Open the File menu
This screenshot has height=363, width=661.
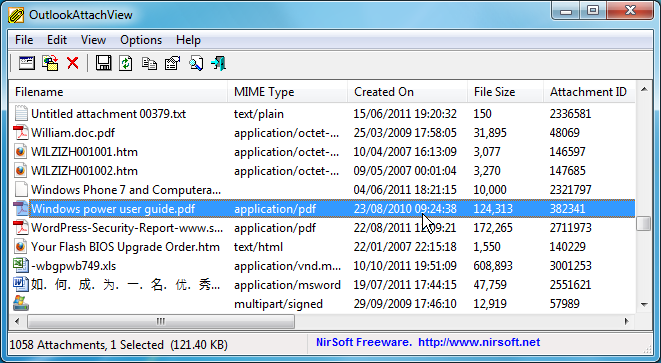pos(24,40)
